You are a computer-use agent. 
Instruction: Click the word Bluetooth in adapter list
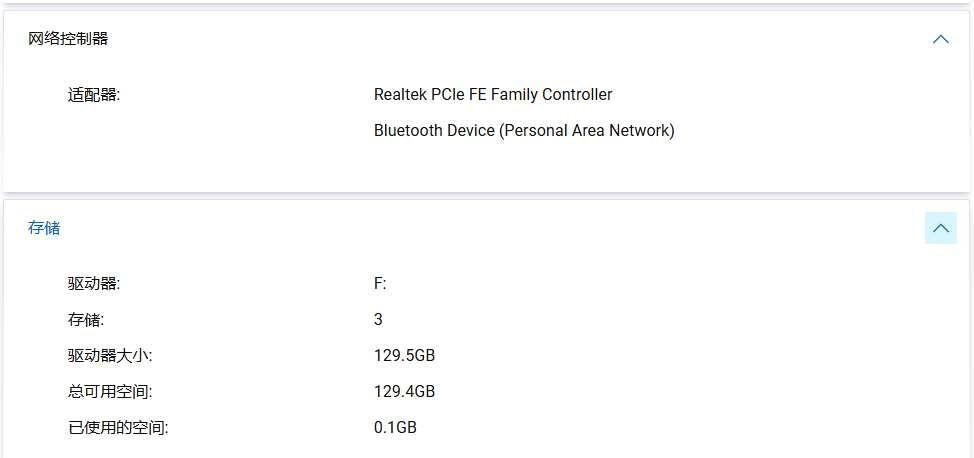(x=403, y=131)
